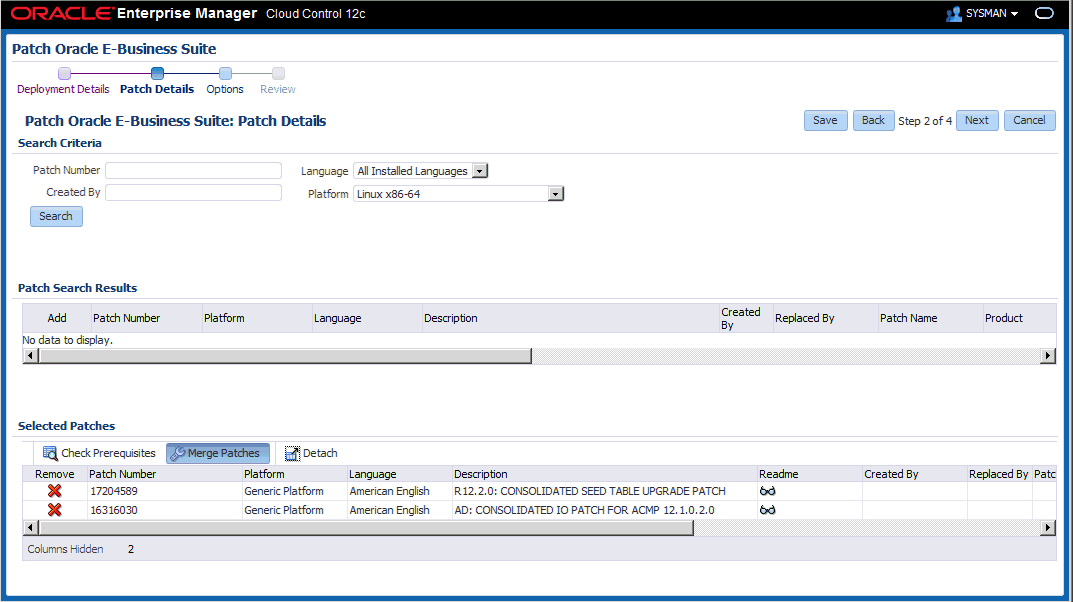Click the CONSOLIDATED IO PATCH FOR ACMP description
1073x602 pixels.
[584, 510]
